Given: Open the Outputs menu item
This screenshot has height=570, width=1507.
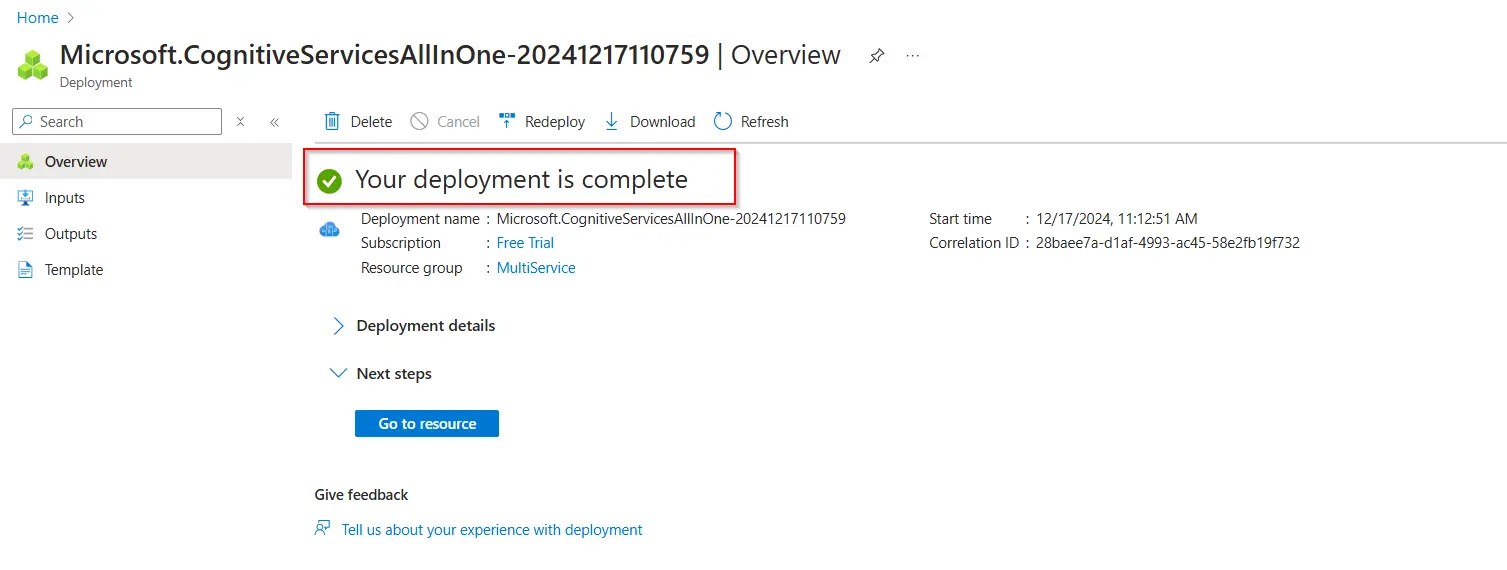Looking at the screenshot, I should pyautogui.click(x=70, y=234).
